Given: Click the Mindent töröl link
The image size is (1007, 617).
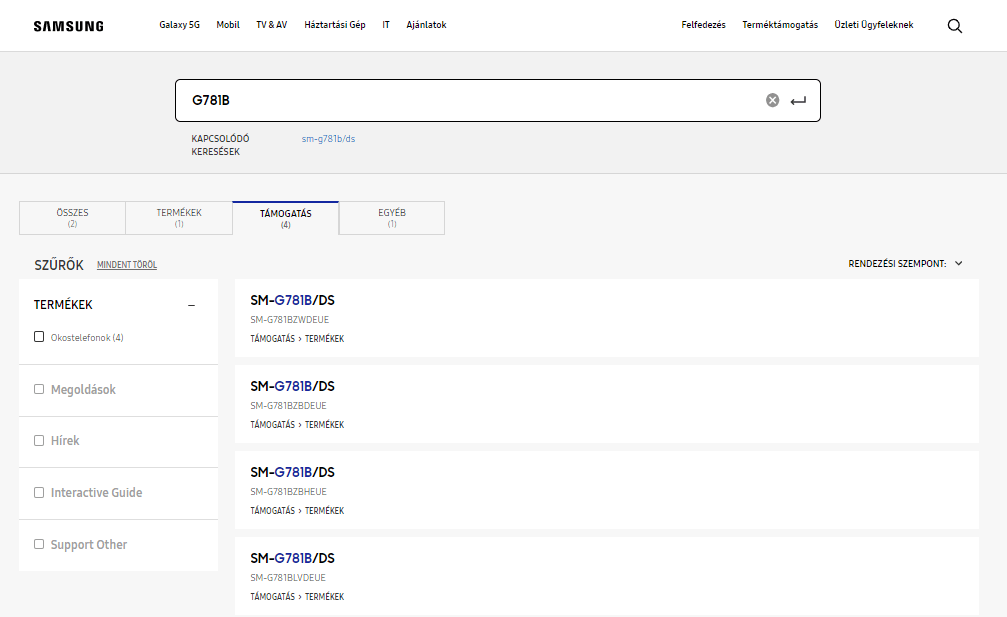Looking at the screenshot, I should click(x=127, y=265).
